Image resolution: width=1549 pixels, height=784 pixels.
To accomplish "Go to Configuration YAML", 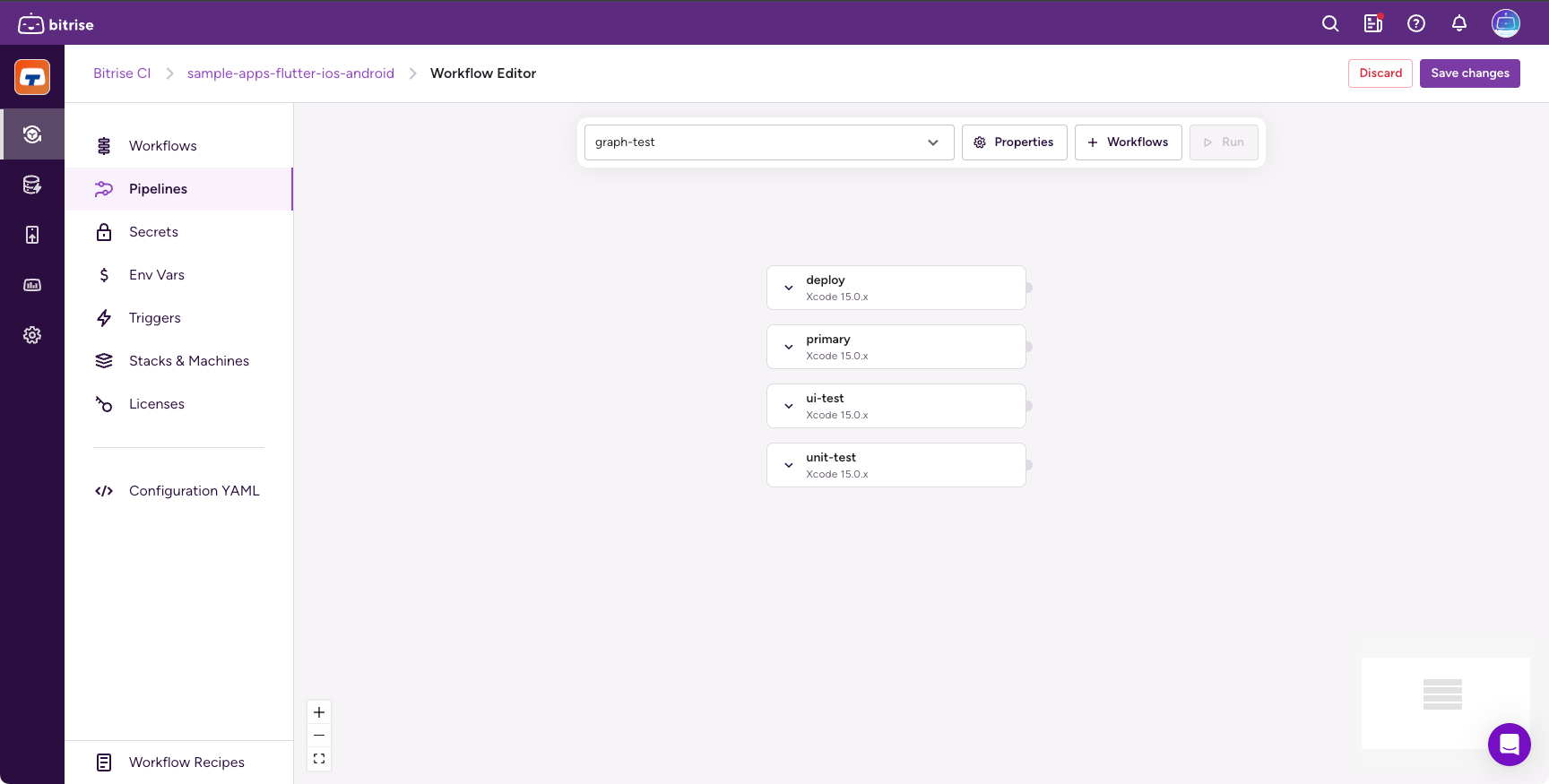I will click(194, 491).
